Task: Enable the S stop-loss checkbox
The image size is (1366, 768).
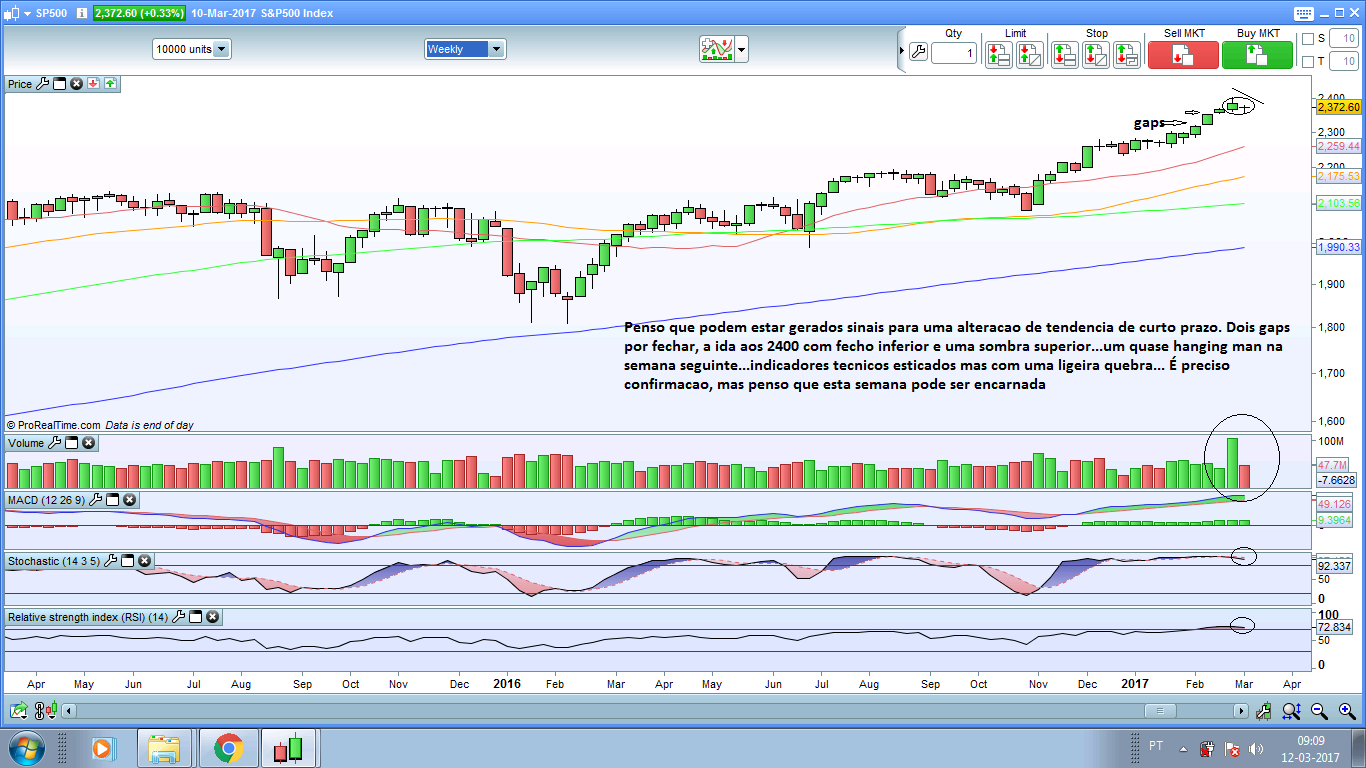Action: tap(1308, 39)
